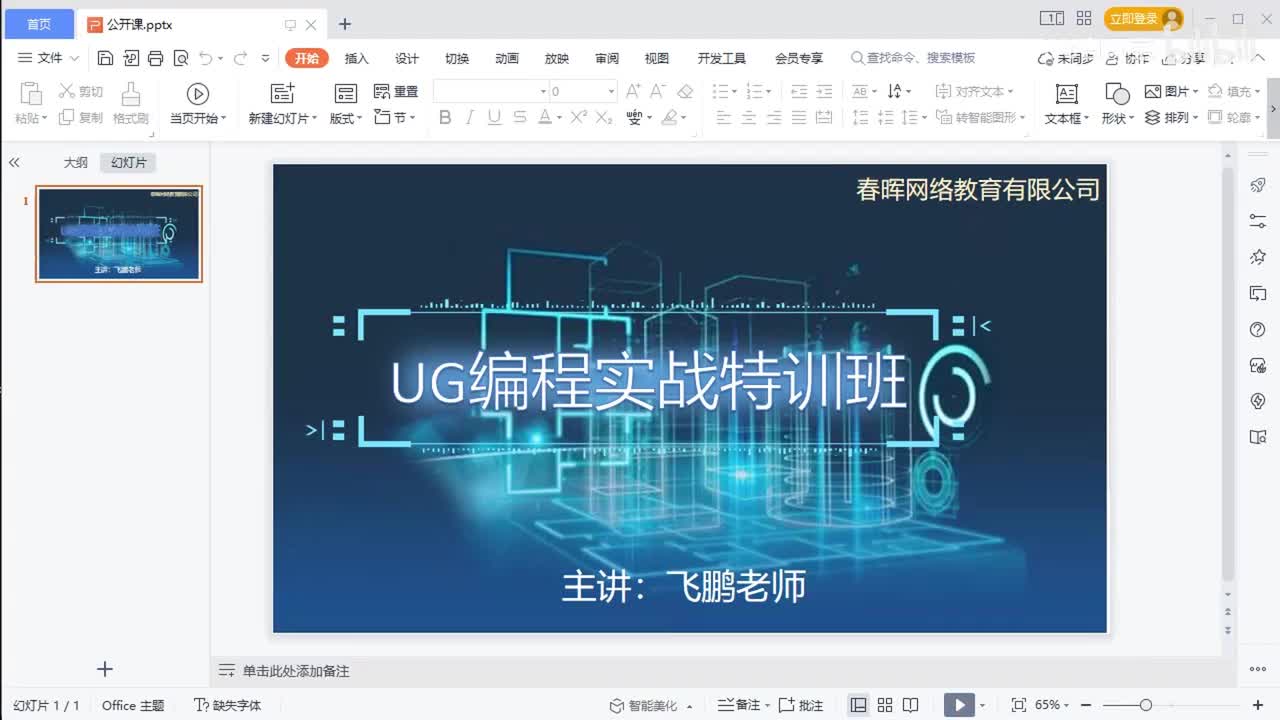The width and height of the screenshot is (1280, 720).
Task: Click the Decrease Font Size icon
Action: [659, 91]
